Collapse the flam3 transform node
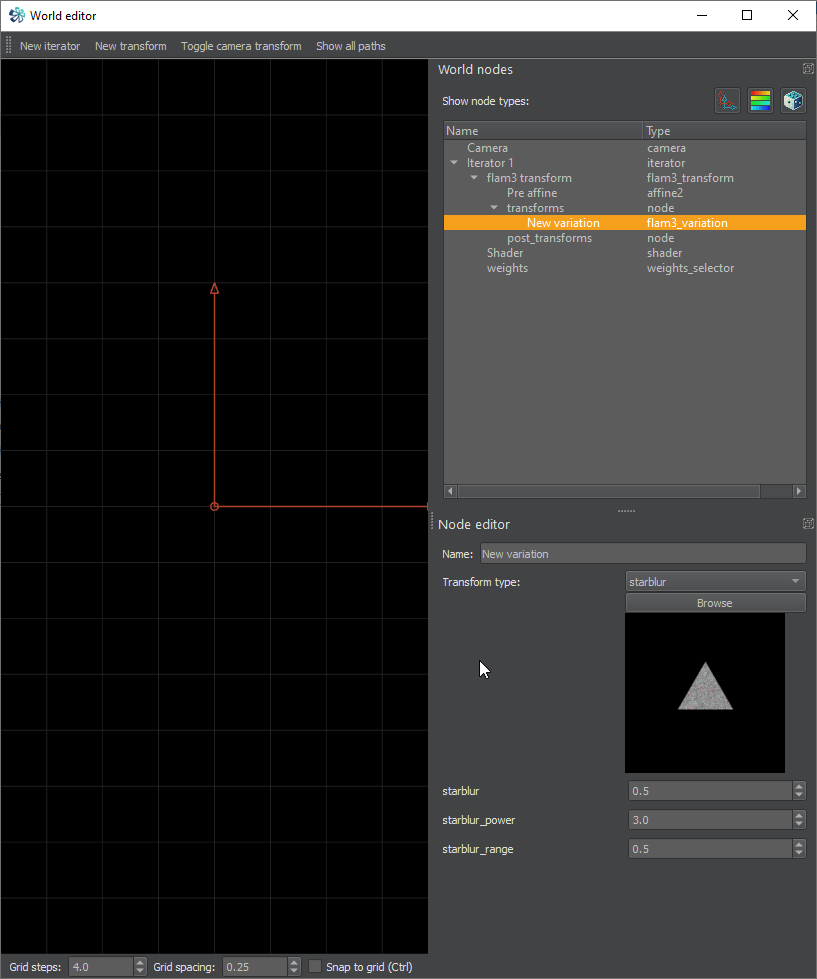This screenshot has height=979, width=817. point(474,178)
